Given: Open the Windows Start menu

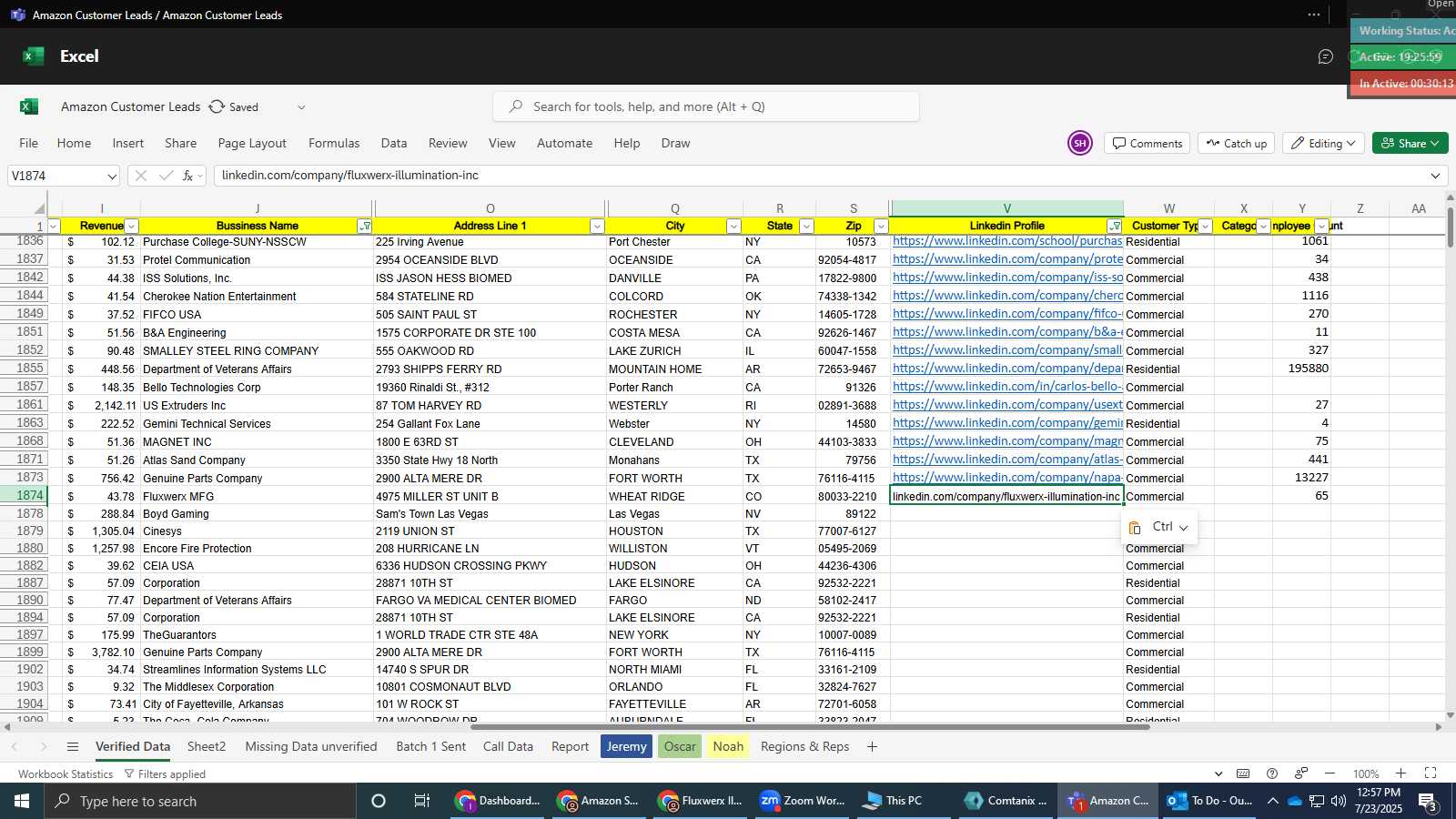Looking at the screenshot, I should (x=22, y=801).
